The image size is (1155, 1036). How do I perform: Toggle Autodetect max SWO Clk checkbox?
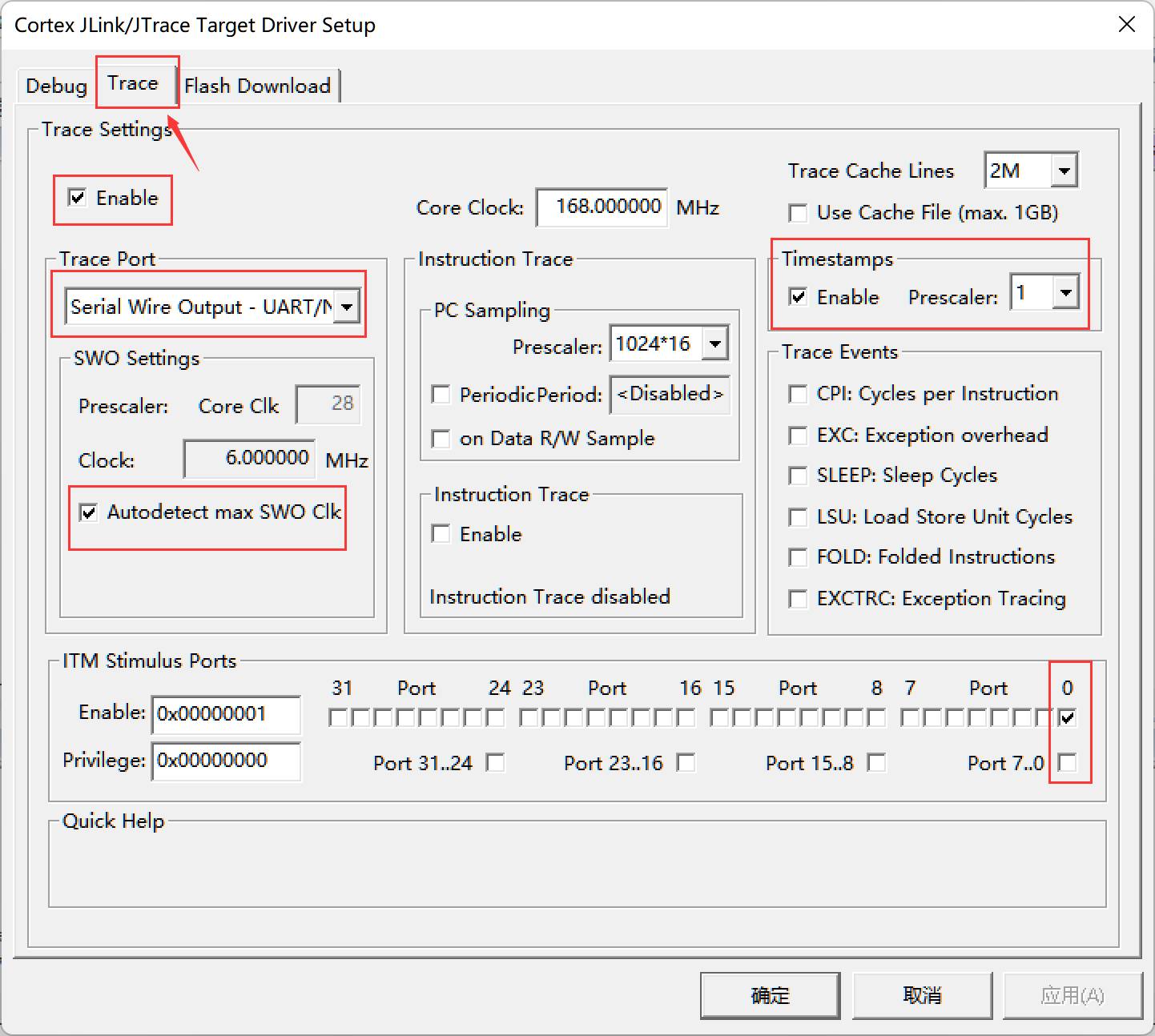[89, 512]
